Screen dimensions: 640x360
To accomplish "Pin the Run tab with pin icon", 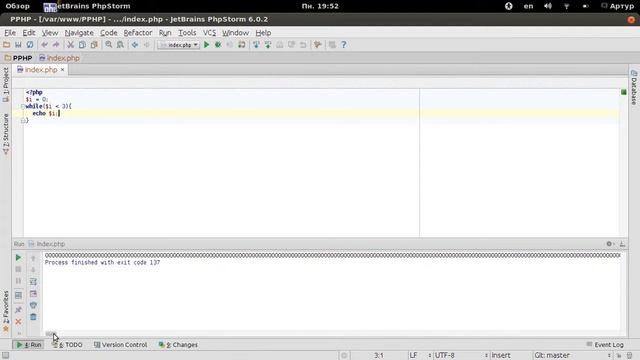I will 18,310.
